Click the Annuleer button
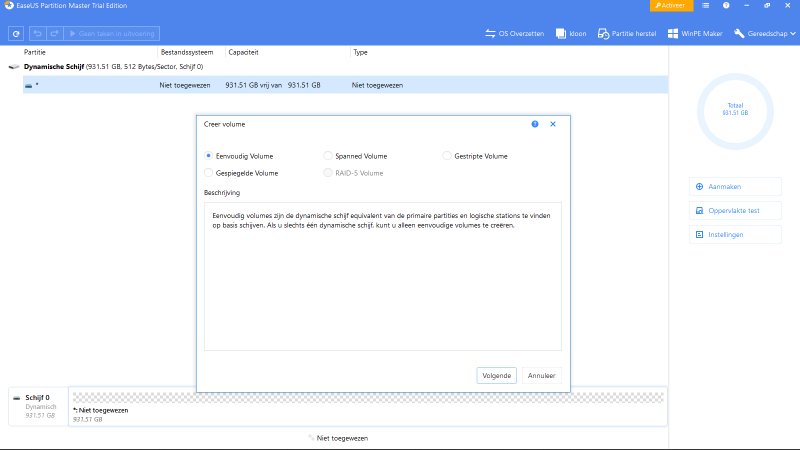Viewport: 800px width, 450px height. pos(541,376)
